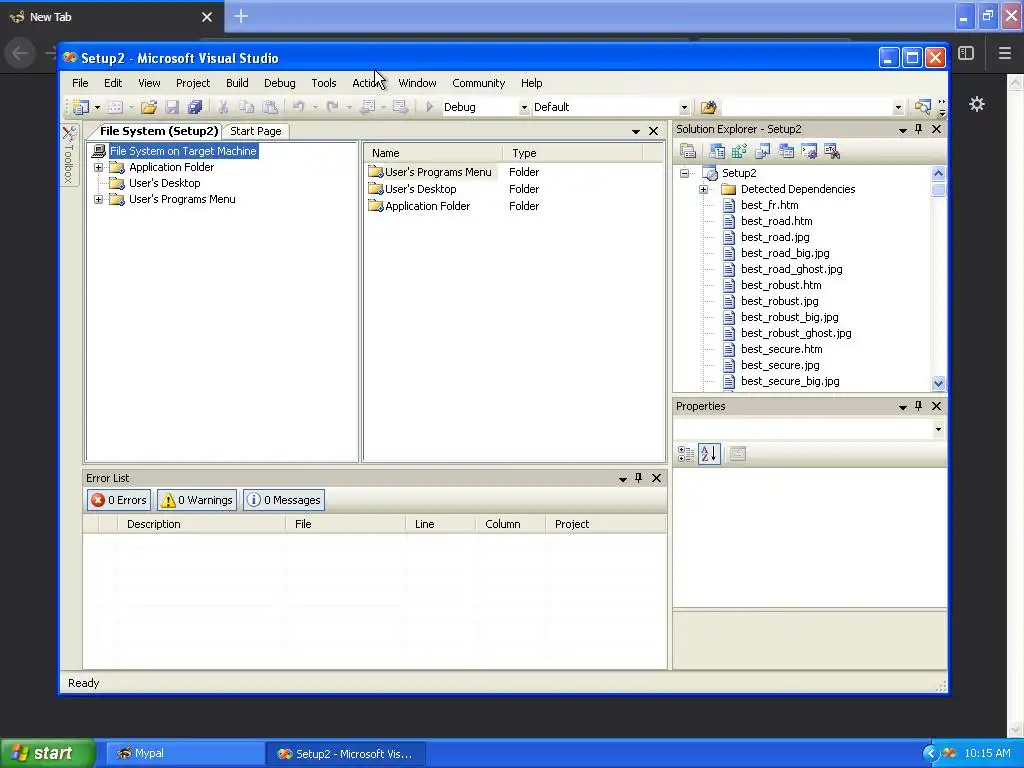The image size is (1024, 768).
Task: Click the Cut scissors icon
Action: [x=223, y=107]
